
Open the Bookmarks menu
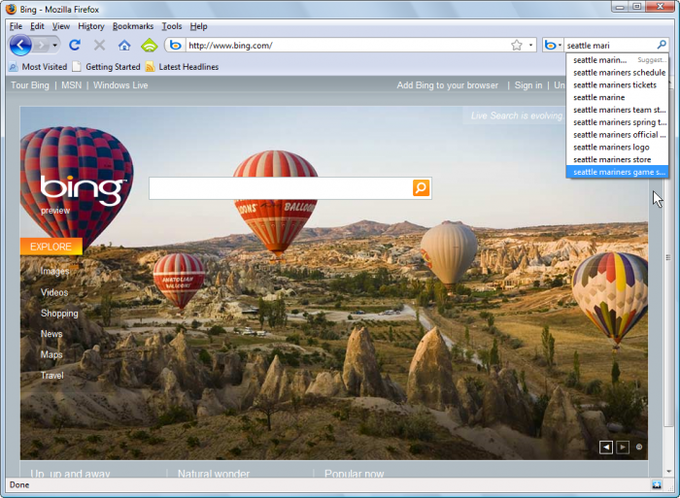132,26
